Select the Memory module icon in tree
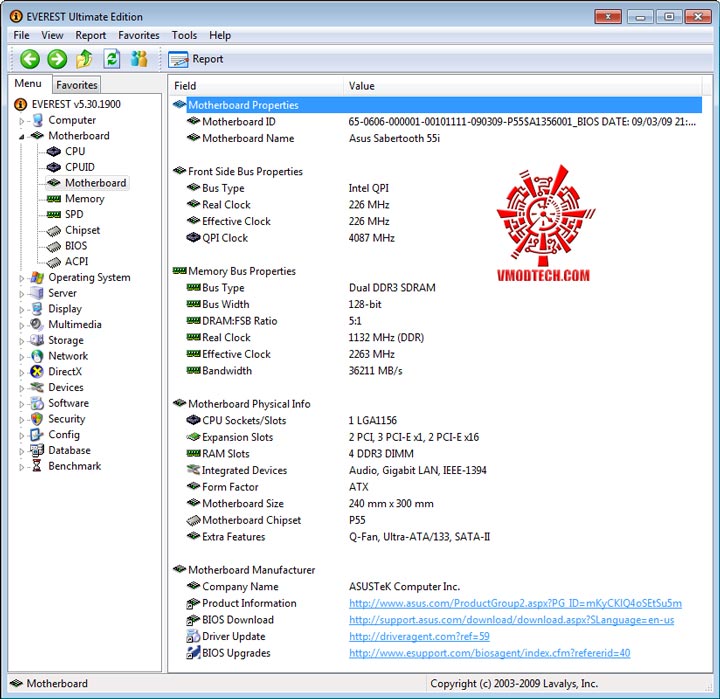Image resolution: width=720 pixels, height=699 pixels. coord(54,199)
